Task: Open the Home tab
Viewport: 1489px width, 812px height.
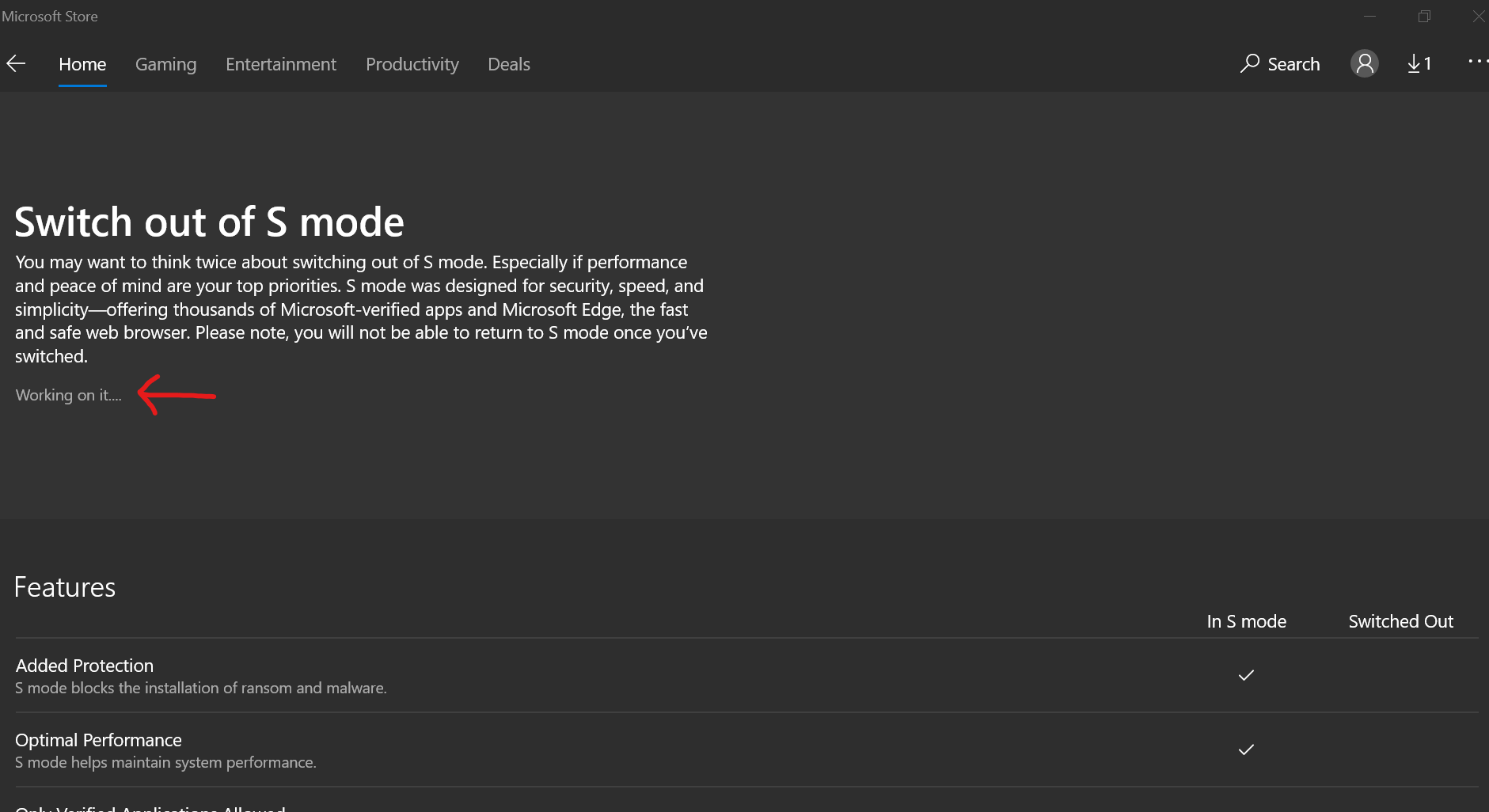Action: (x=82, y=64)
